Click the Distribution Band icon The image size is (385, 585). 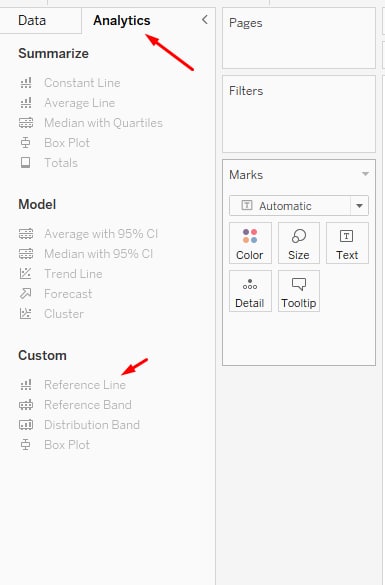[x=26, y=425]
